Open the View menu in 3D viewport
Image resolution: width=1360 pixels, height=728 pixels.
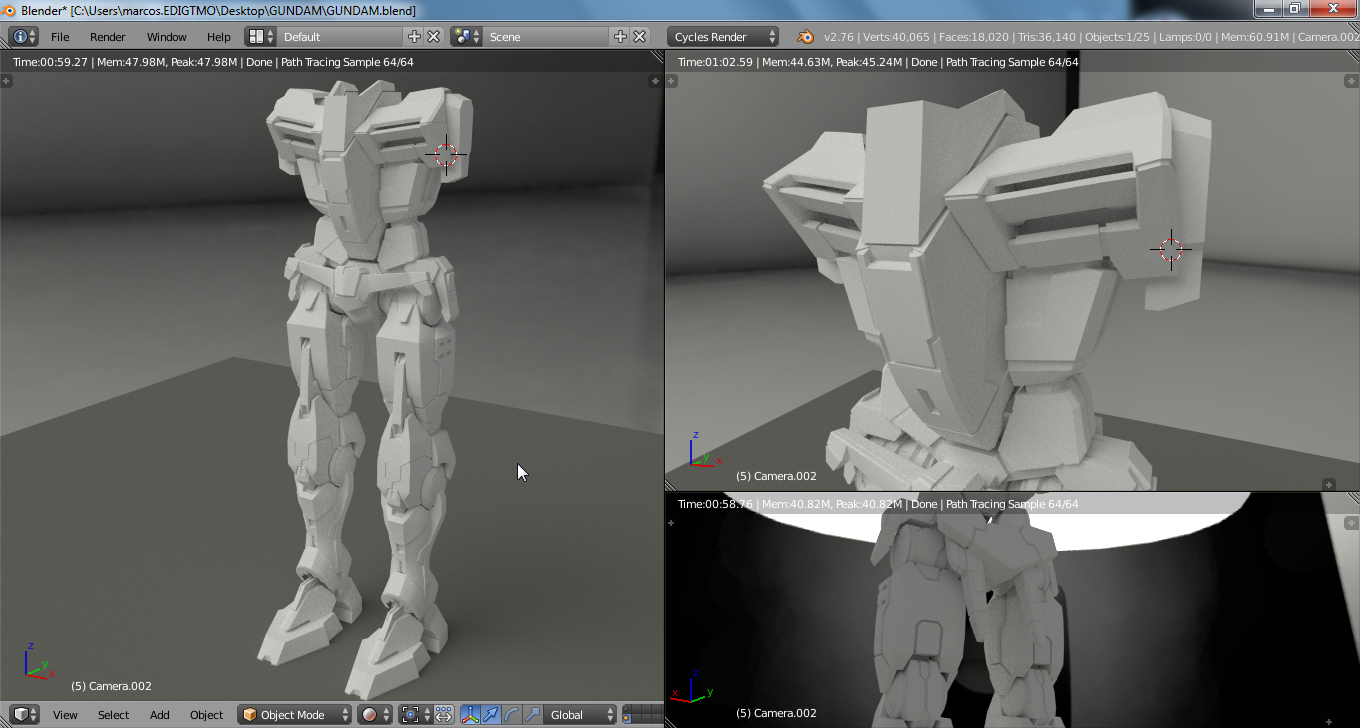pos(65,715)
